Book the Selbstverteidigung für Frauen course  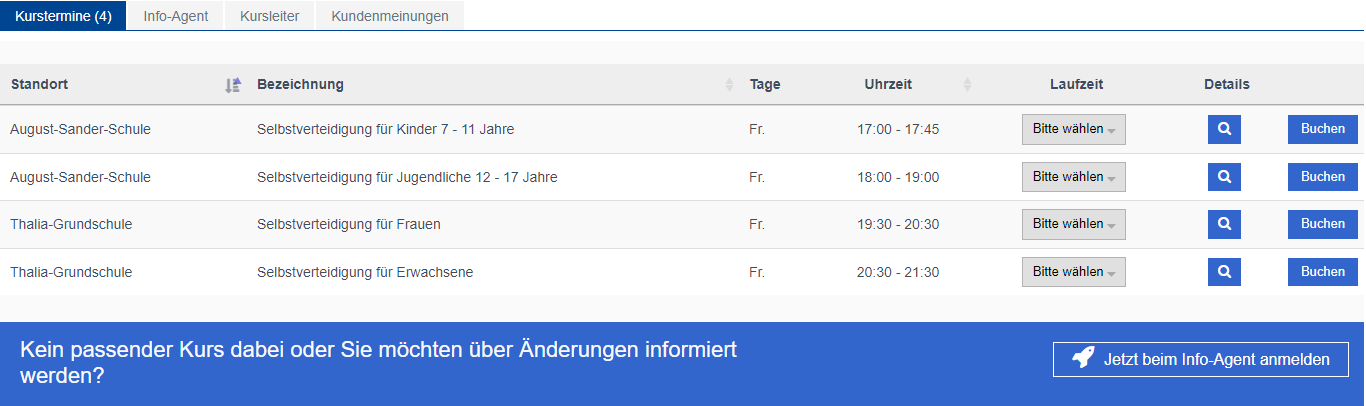coord(1323,224)
